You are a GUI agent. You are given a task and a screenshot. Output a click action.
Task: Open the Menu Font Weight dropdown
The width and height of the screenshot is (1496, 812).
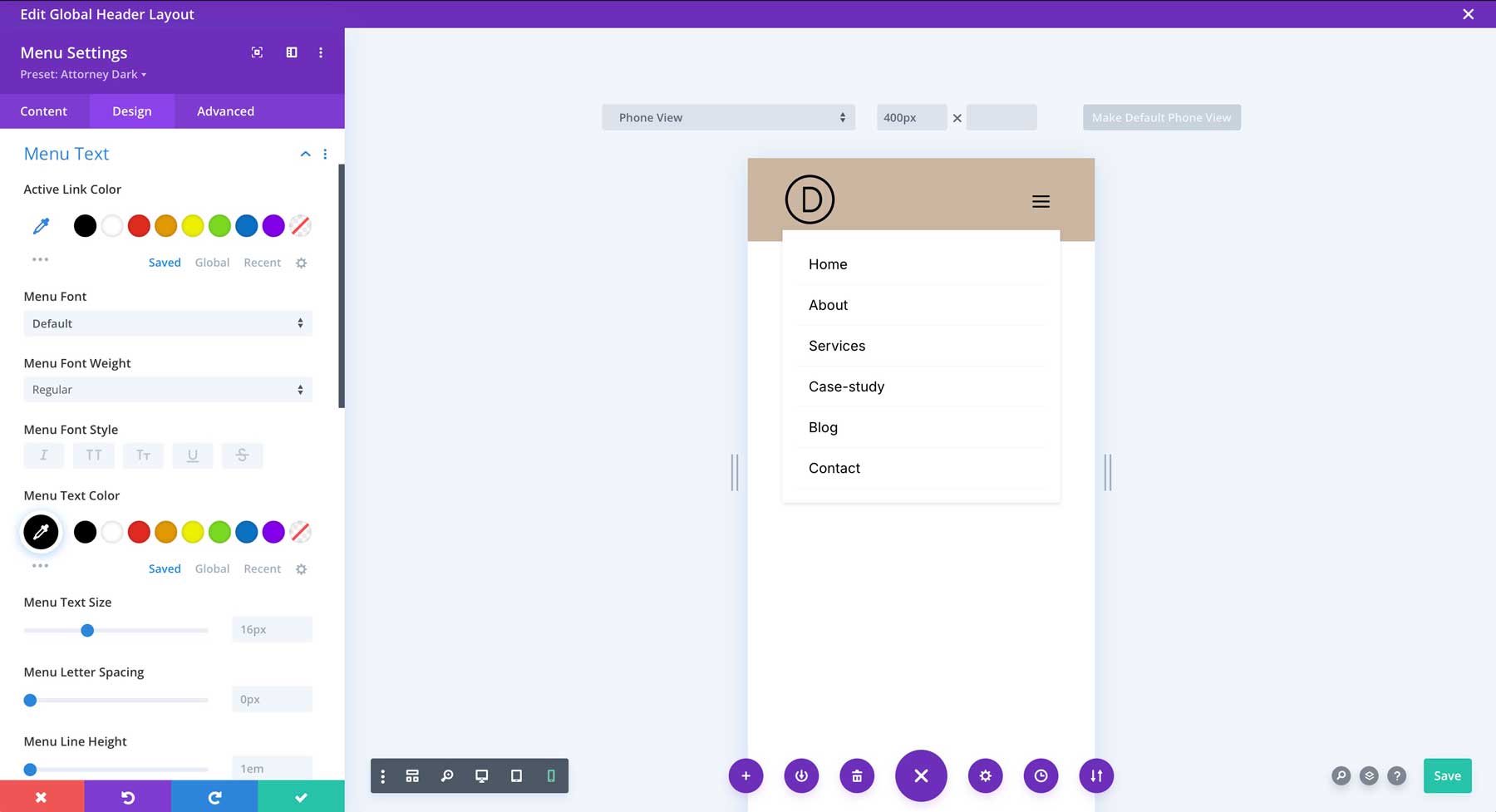click(167, 389)
